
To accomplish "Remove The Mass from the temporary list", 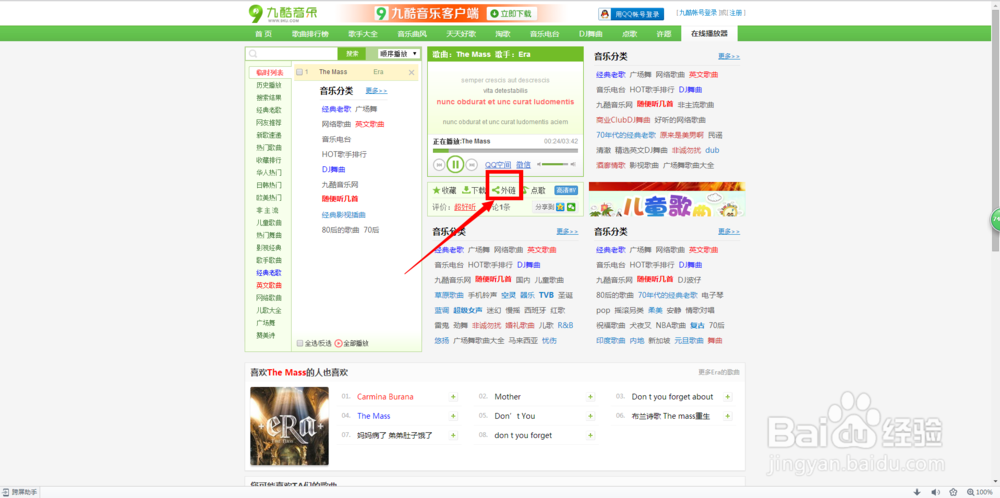I will click(411, 73).
